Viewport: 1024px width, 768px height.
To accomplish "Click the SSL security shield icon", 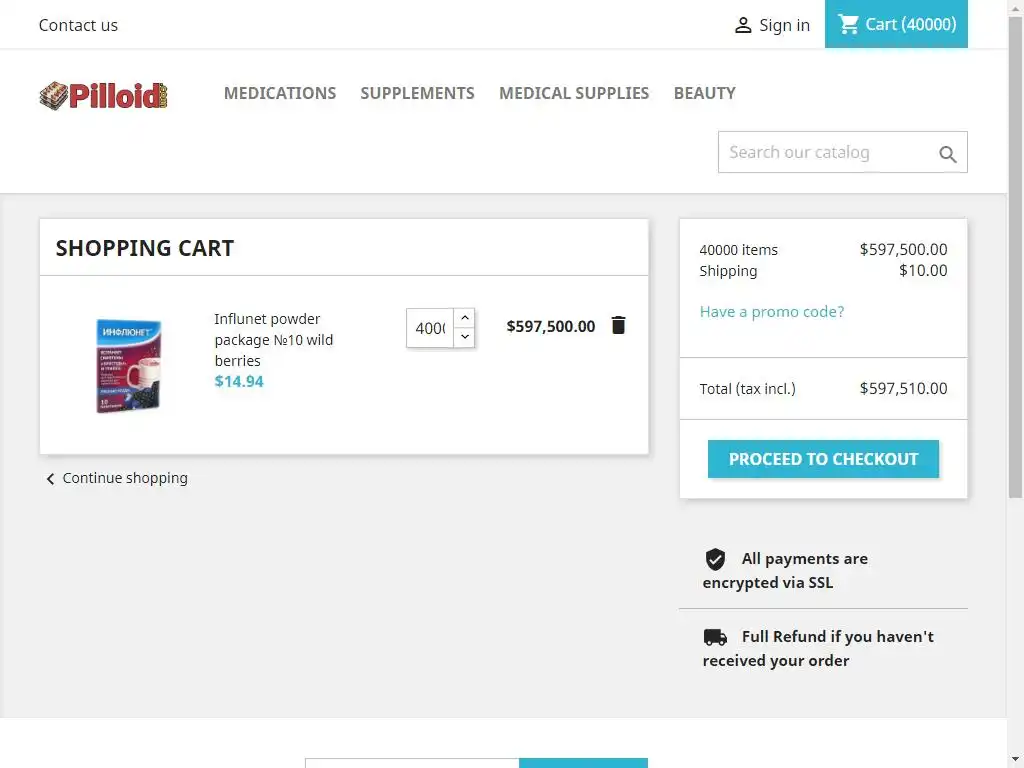I will [715, 559].
